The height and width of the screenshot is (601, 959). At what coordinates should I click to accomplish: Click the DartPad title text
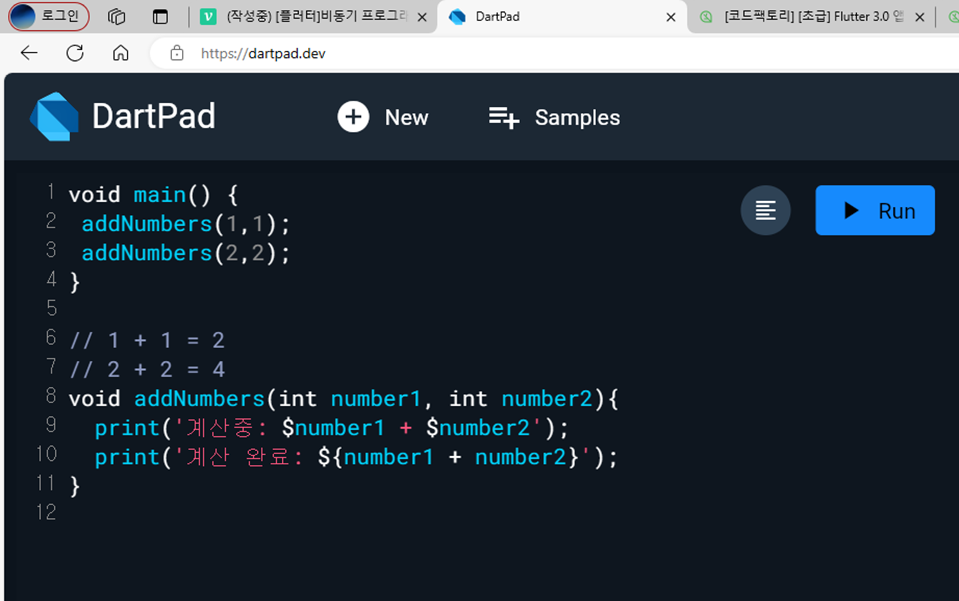(x=154, y=116)
